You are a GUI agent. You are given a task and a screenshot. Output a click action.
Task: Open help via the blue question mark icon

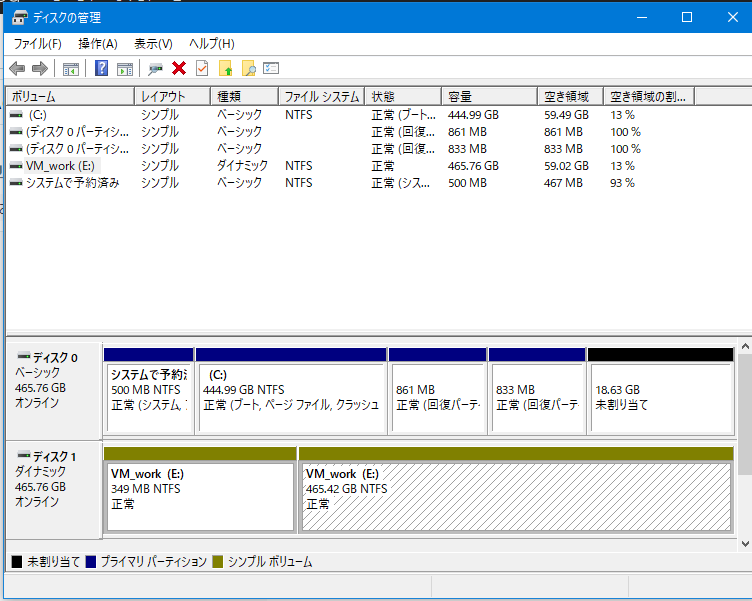click(x=101, y=68)
